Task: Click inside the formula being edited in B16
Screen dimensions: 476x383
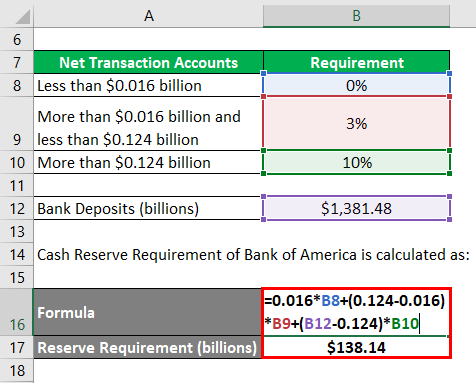Action: (356, 312)
